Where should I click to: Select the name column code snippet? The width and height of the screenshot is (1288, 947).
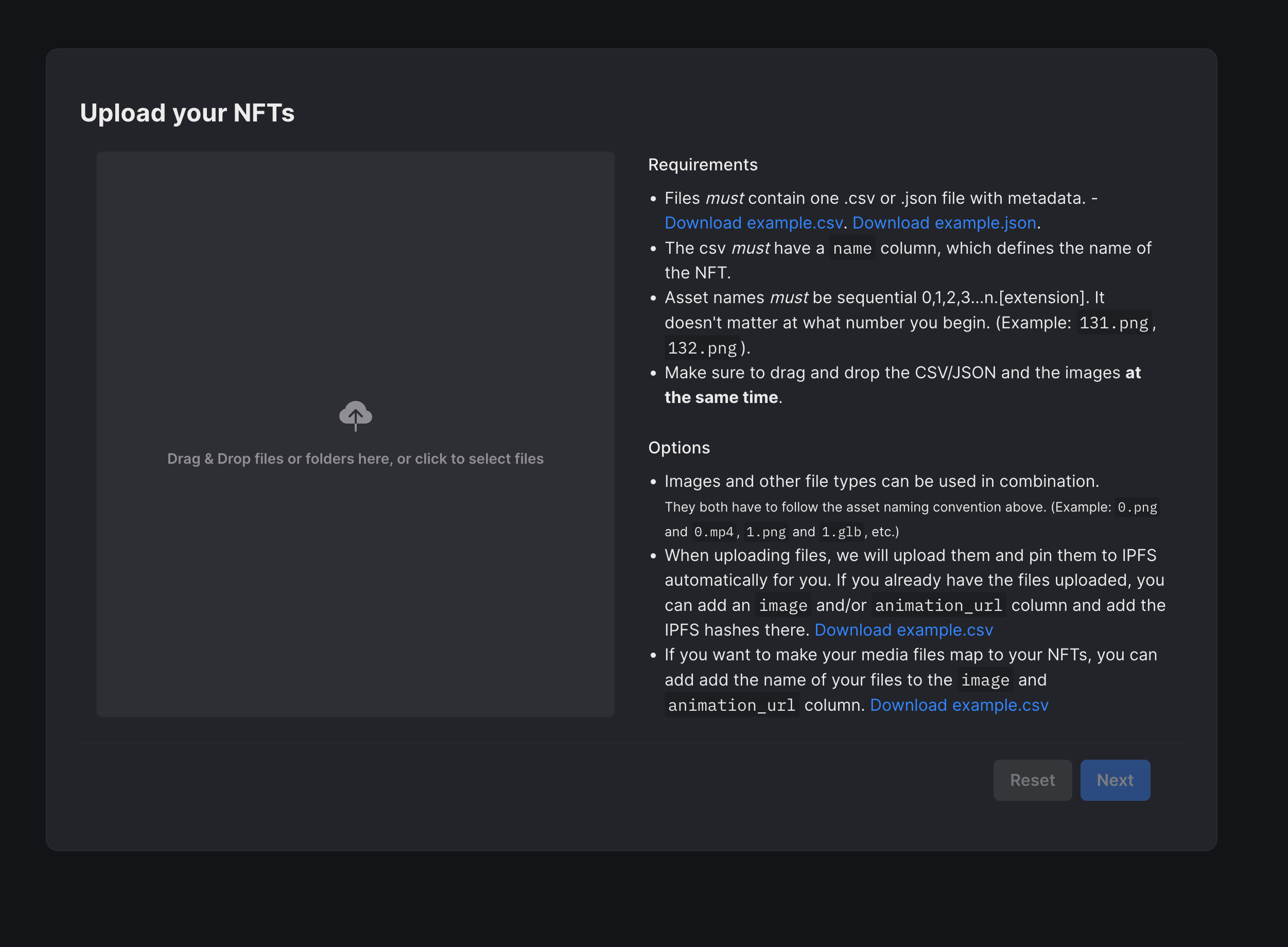point(852,249)
